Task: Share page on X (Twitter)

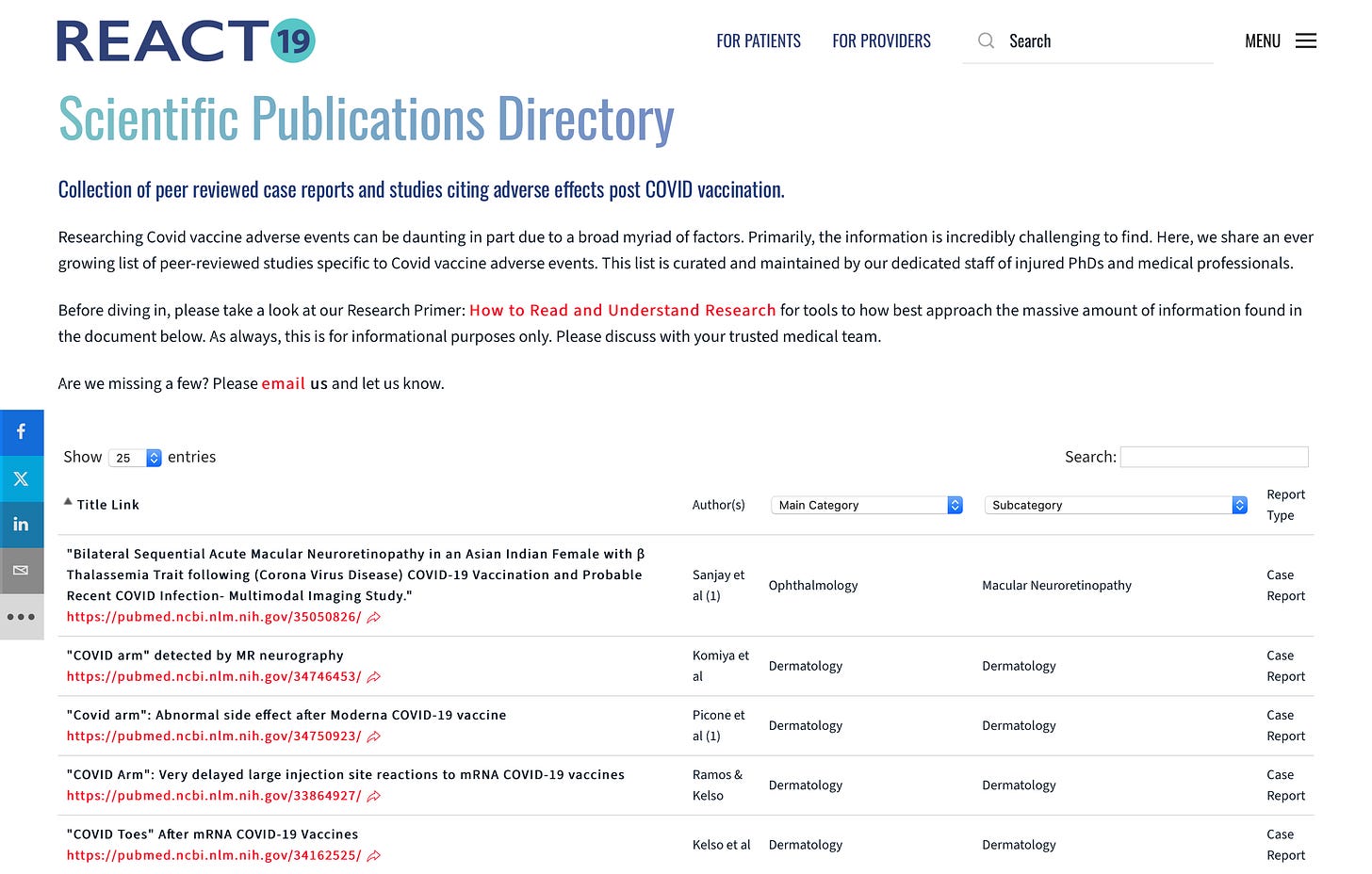Action: pyautogui.click(x=22, y=478)
